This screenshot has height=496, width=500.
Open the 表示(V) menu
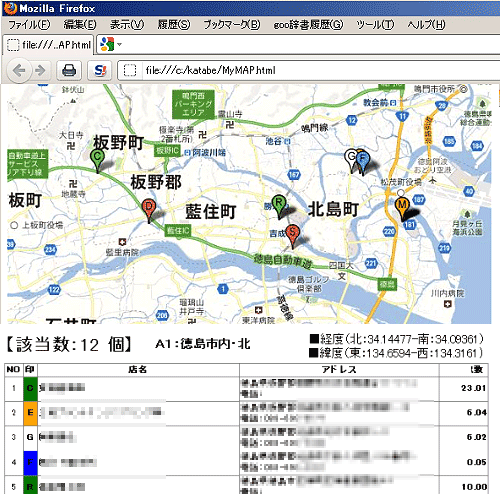click(x=127, y=24)
